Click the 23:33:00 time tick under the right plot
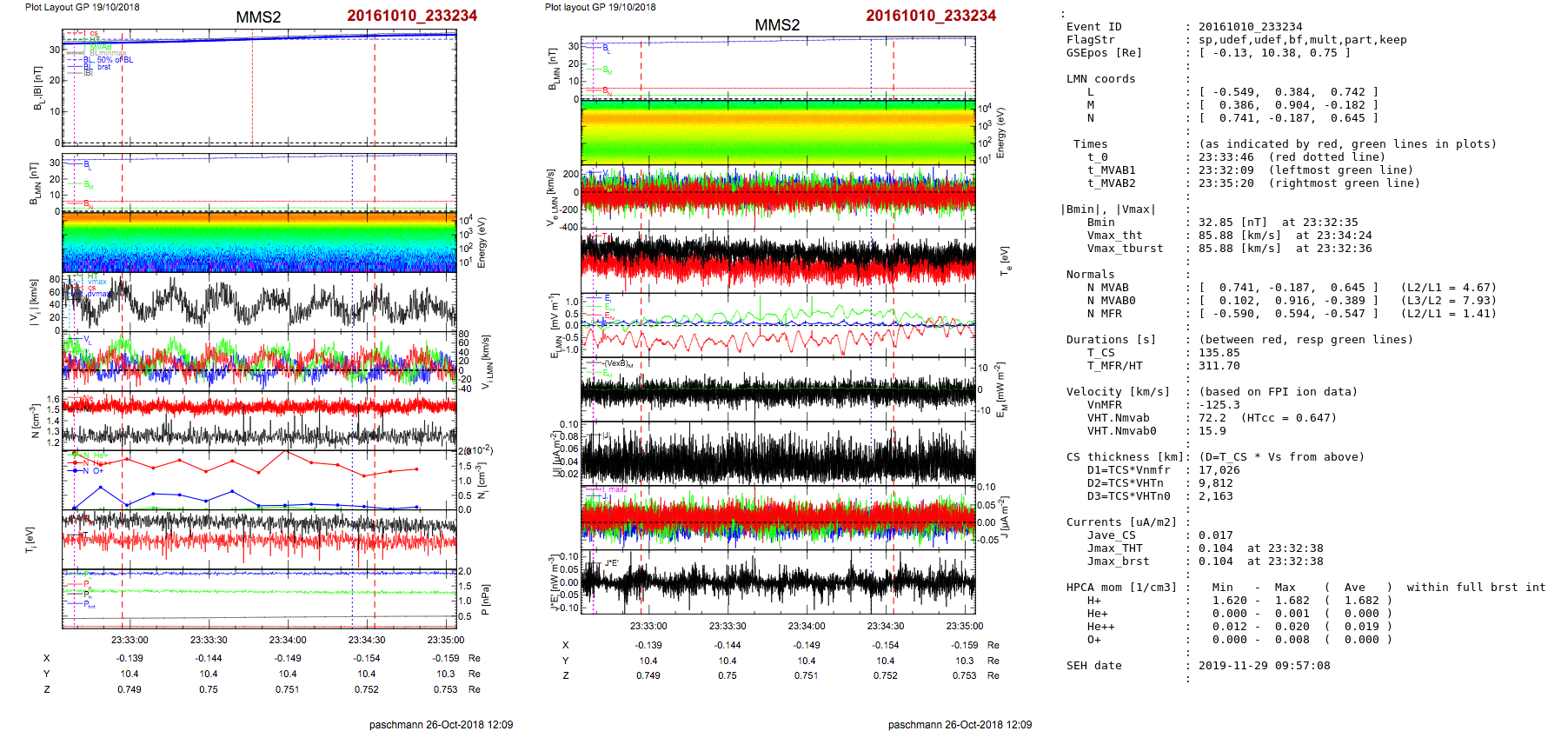This screenshot has width=1568, height=731. [648, 626]
